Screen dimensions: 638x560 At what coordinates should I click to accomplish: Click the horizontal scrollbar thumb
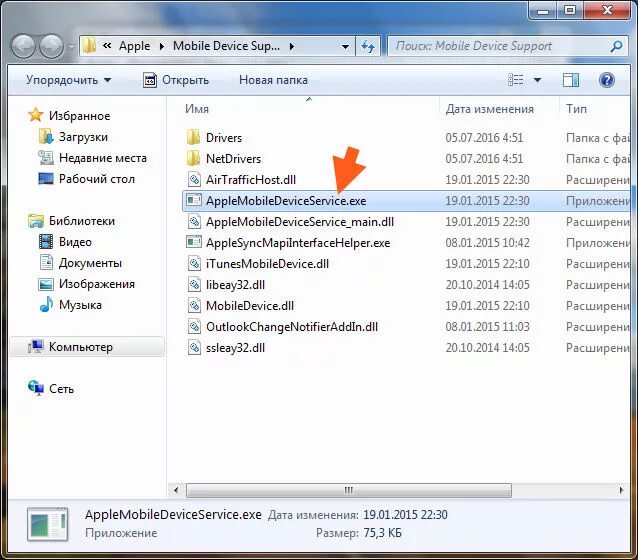[349, 490]
